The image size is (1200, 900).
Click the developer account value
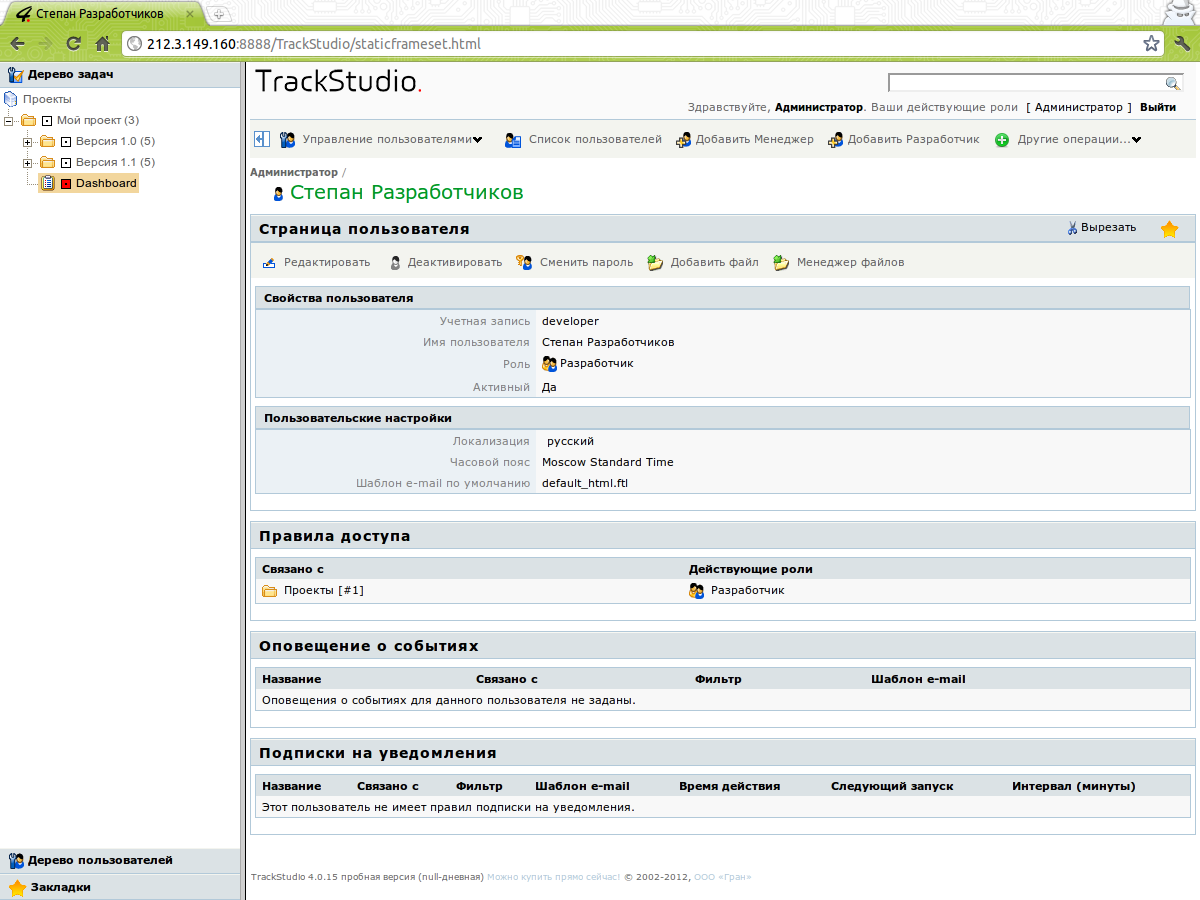pyautogui.click(x=570, y=322)
